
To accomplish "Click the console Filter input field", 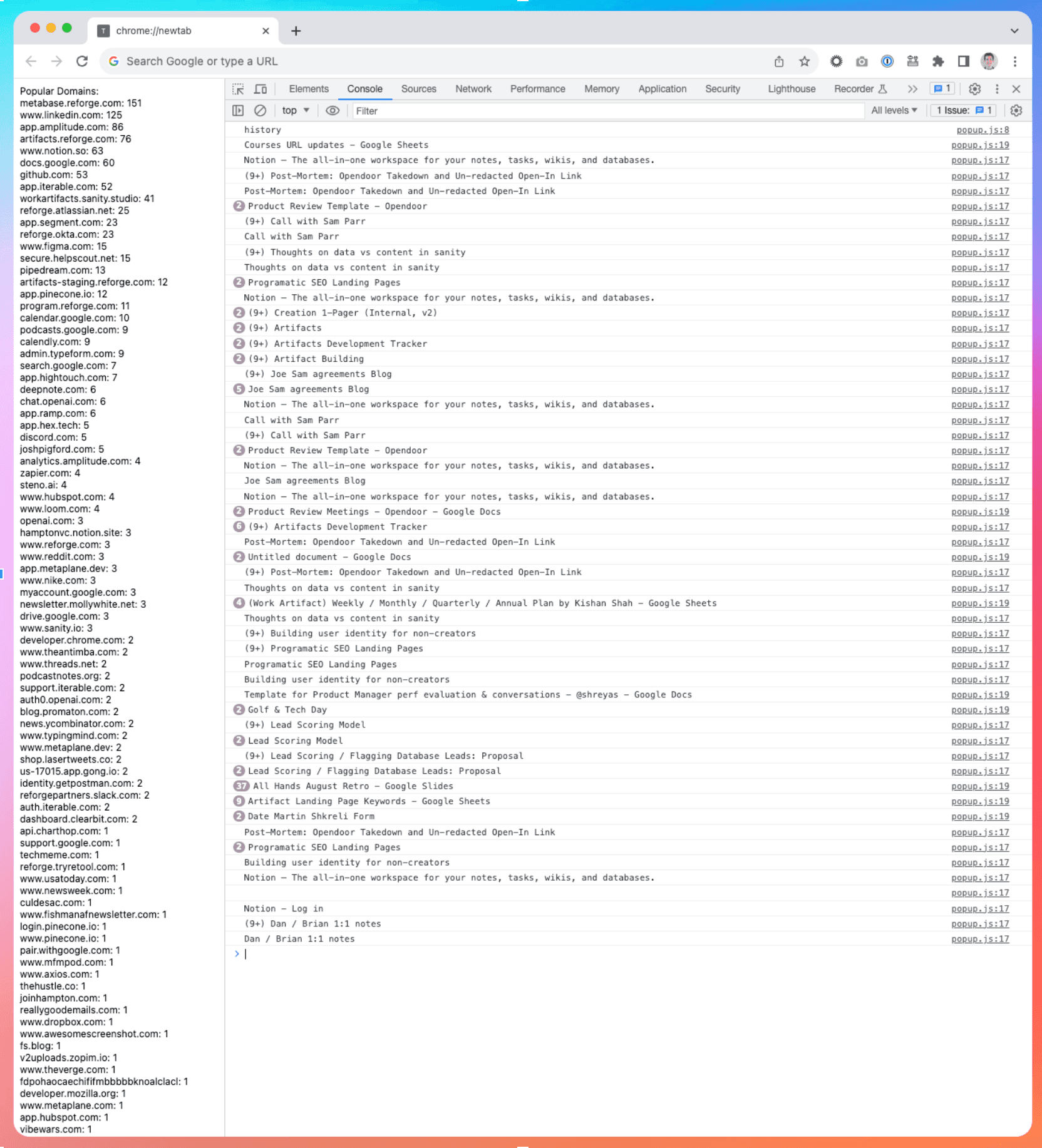I will pyautogui.click(x=607, y=111).
